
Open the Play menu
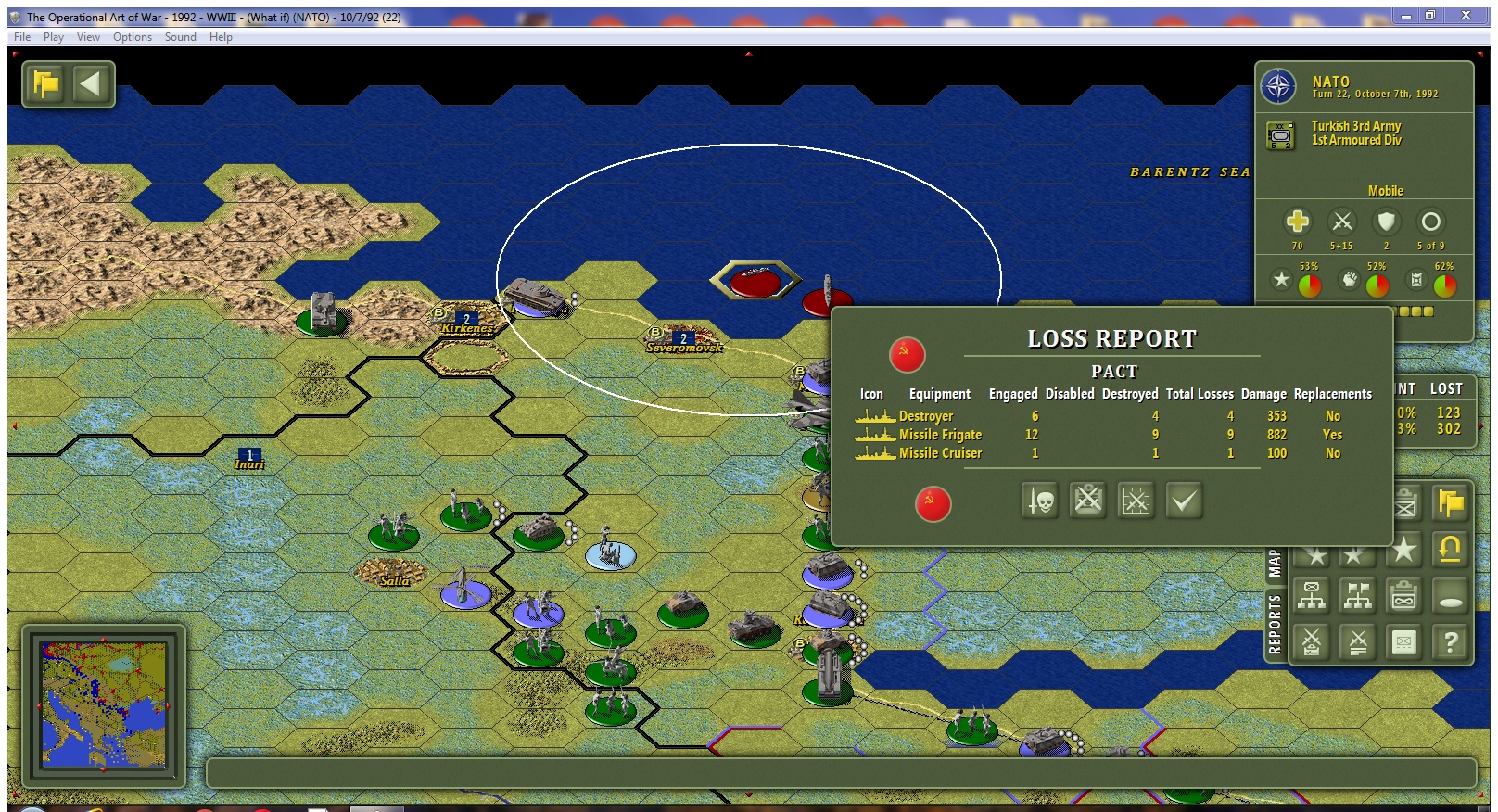click(54, 37)
